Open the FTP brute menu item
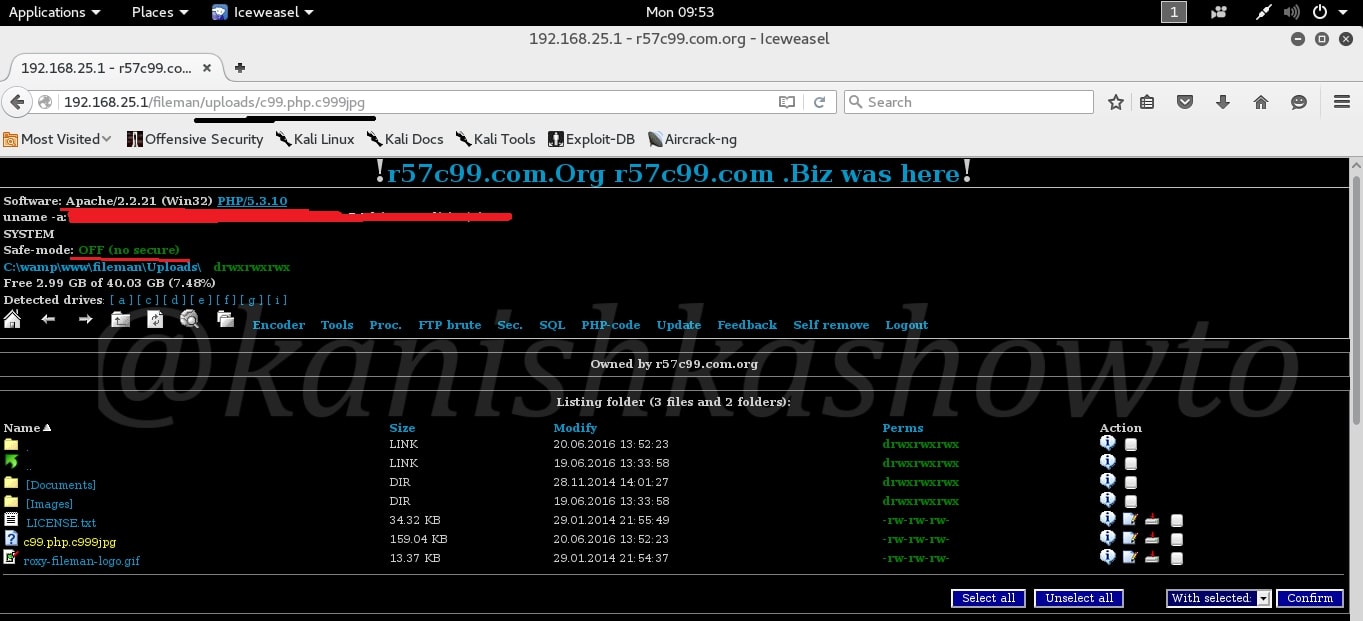Viewport: 1363px width, 621px height. 449,325
